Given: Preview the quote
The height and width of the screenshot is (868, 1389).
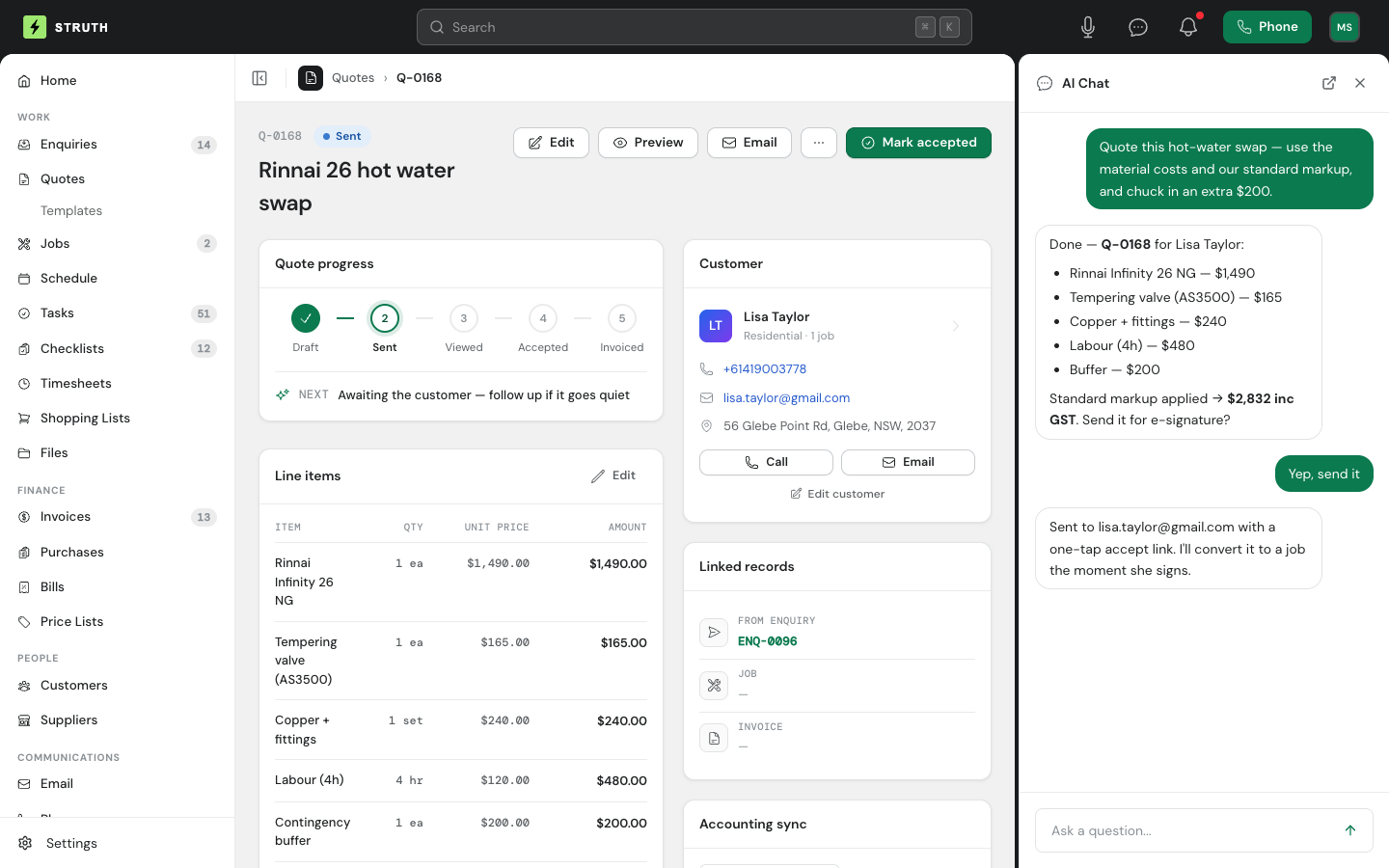Looking at the screenshot, I should tap(648, 143).
